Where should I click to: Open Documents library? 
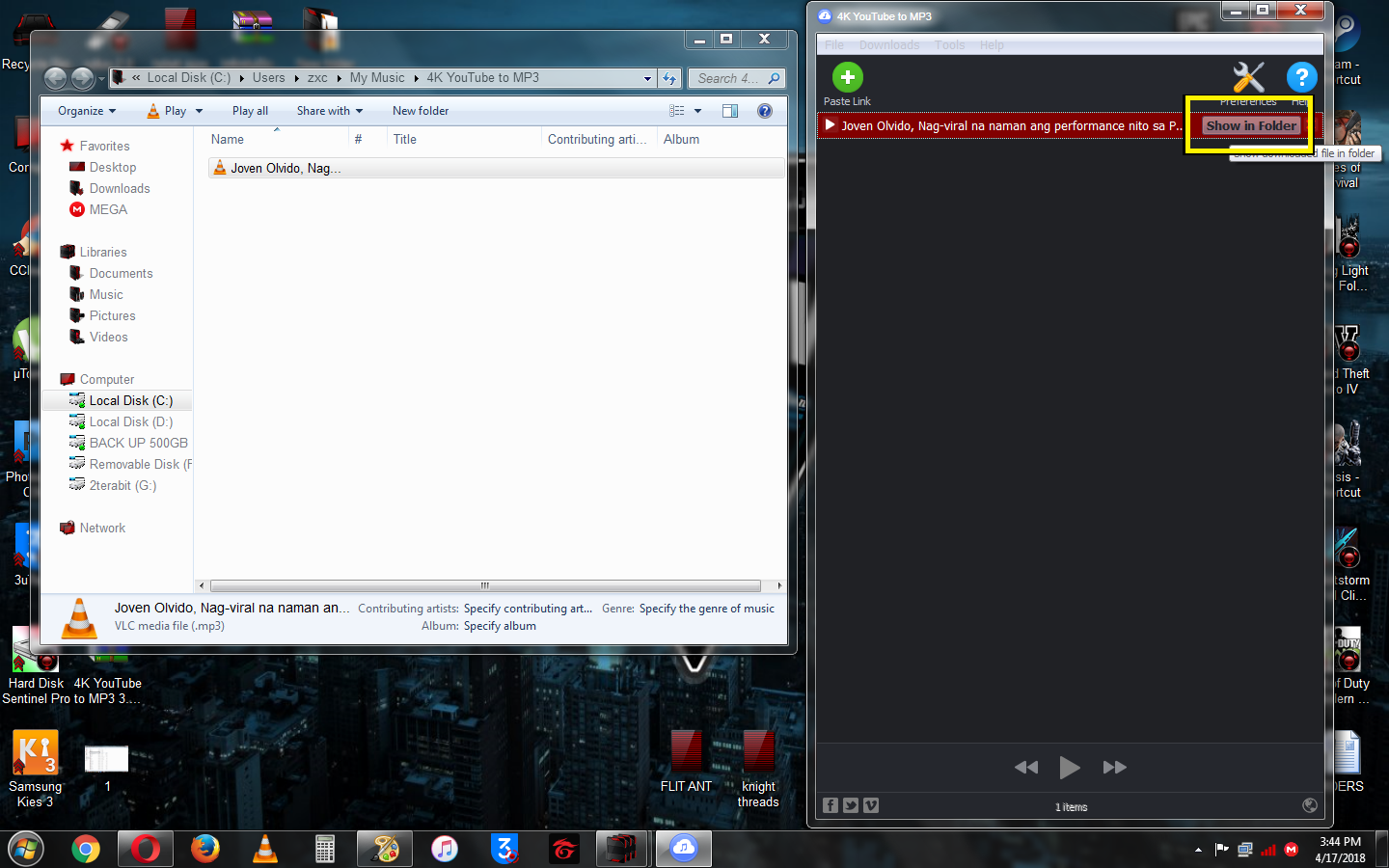tap(121, 273)
